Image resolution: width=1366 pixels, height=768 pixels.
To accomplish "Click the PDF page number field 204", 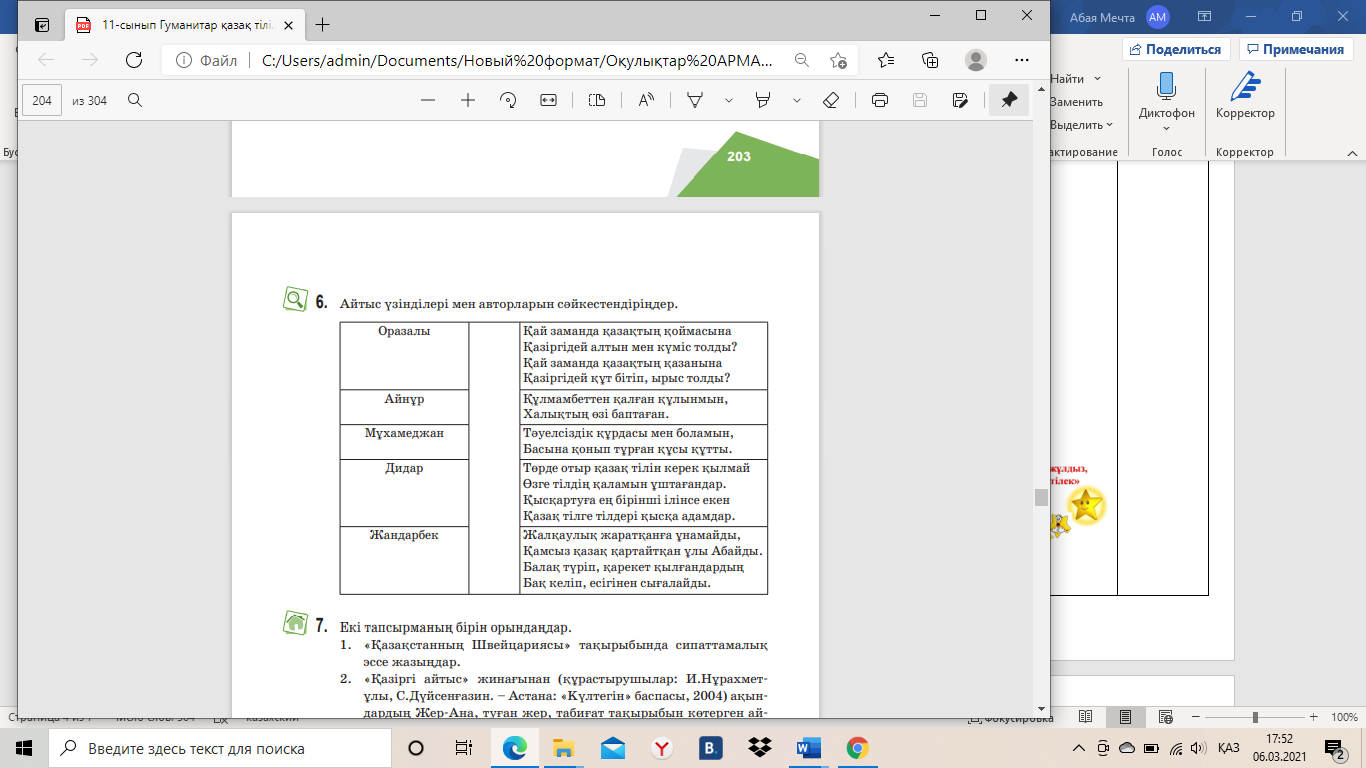I will [x=42, y=100].
